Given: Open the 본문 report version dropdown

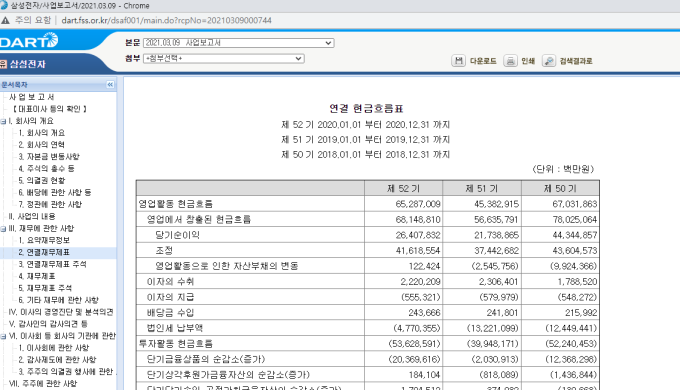Looking at the screenshot, I should point(239,43).
